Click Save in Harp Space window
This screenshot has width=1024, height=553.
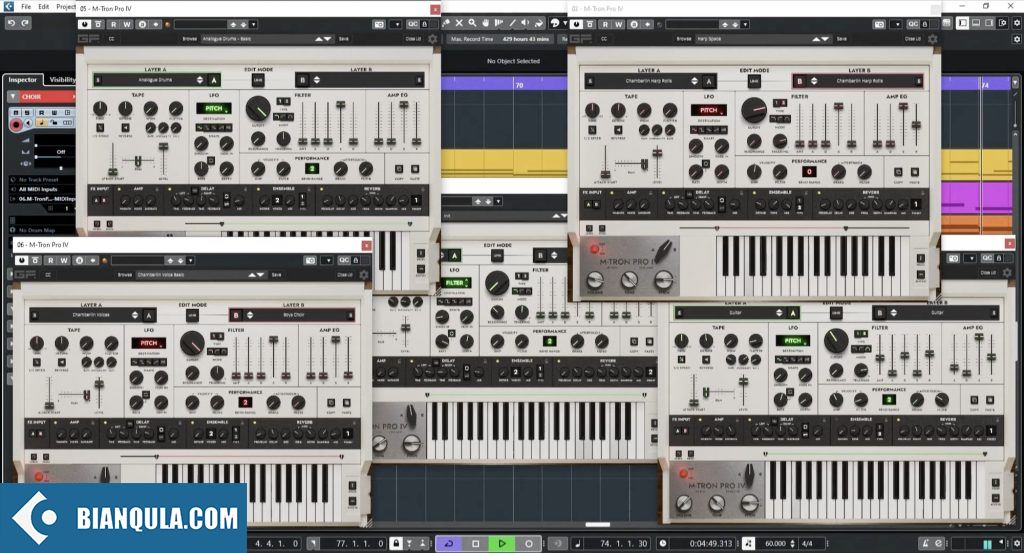842,39
